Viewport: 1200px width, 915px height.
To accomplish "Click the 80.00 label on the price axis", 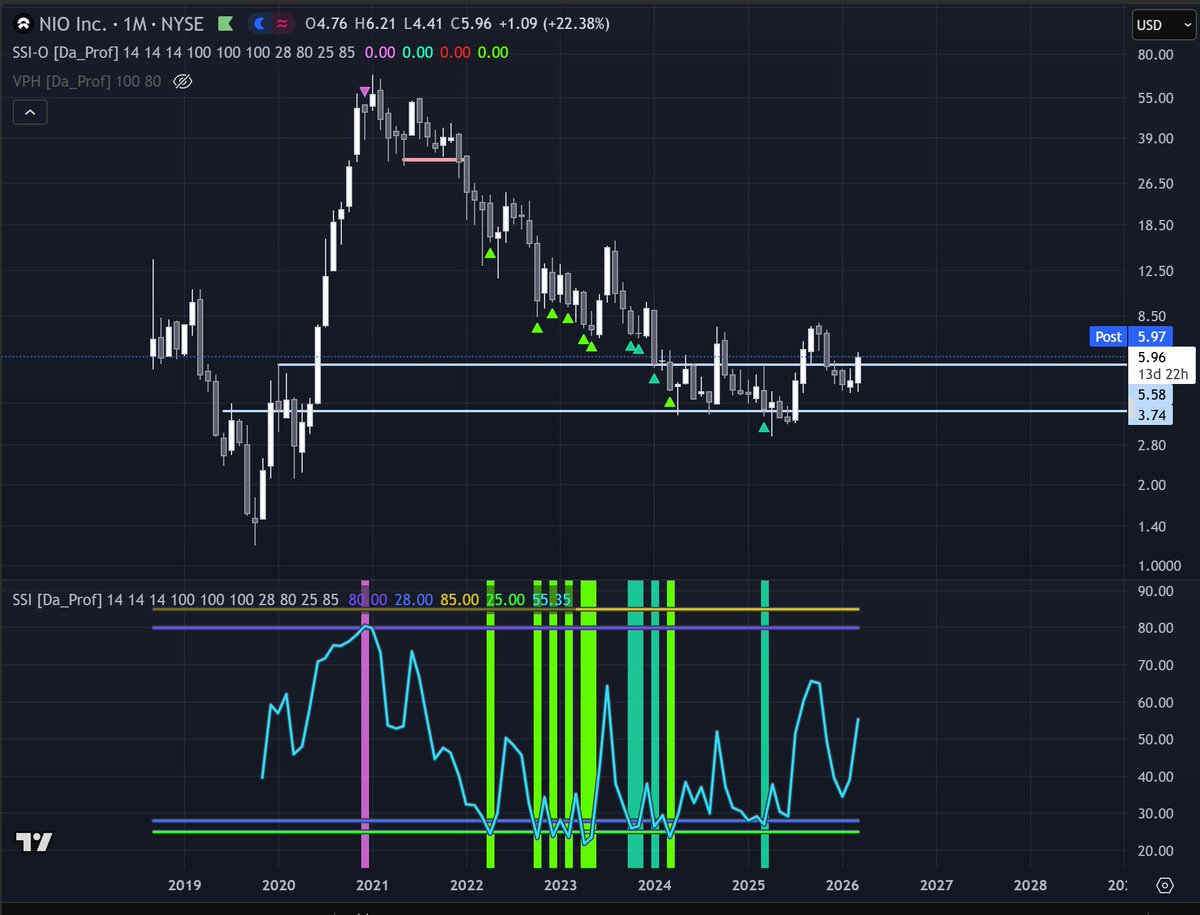I will point(1155,54).
